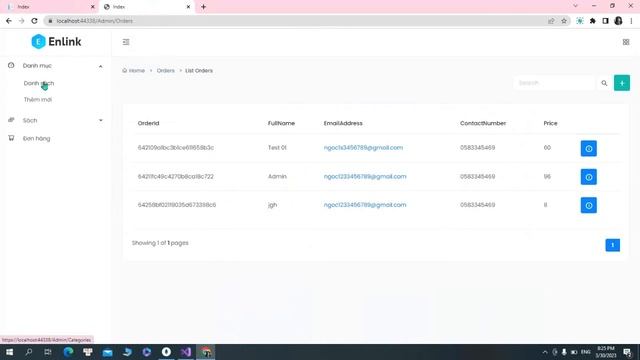
Task: Open Chrome three-dot menu
Action: [631, 21]
